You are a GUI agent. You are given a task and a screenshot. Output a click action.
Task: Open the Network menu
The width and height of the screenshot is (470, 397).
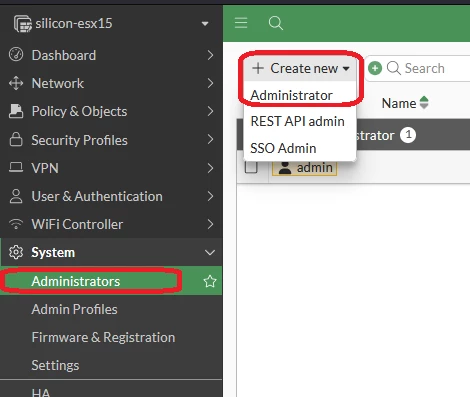click(x=58, y=83)
